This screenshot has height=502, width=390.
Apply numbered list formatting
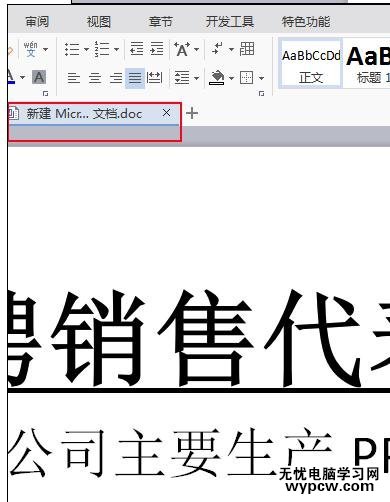click(x=102, y=49)
